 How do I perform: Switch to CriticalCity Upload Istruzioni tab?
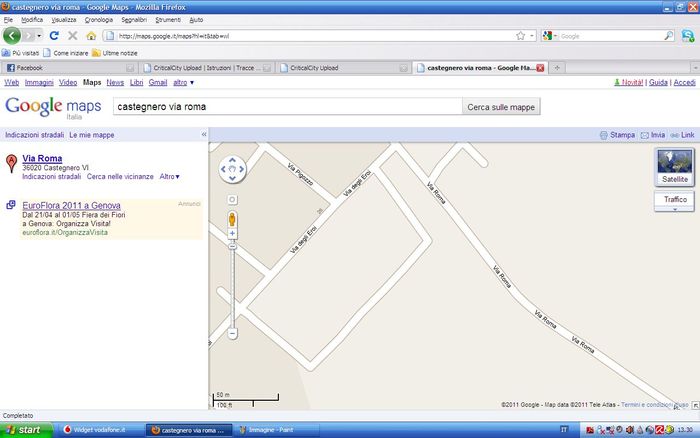tap(207, 68)
